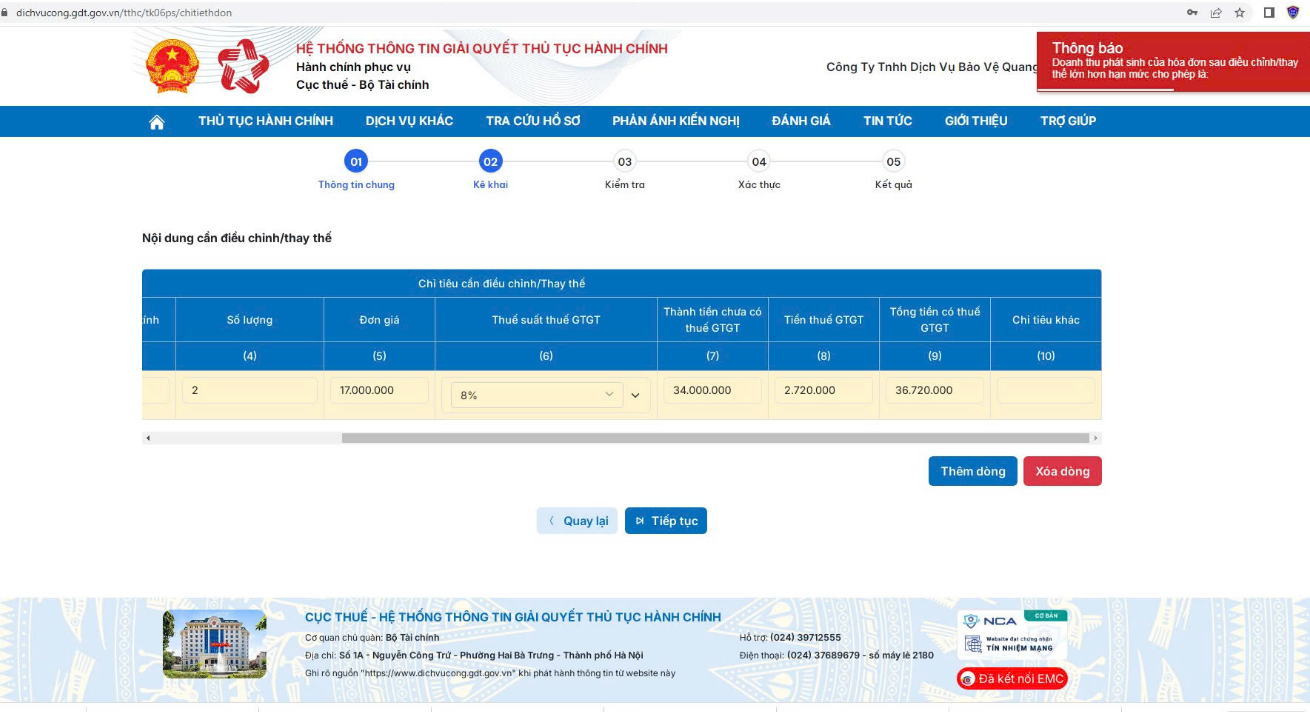Click the share page icon in address bar
This screenshot has height=712, width=1310.
[1216, 13]
